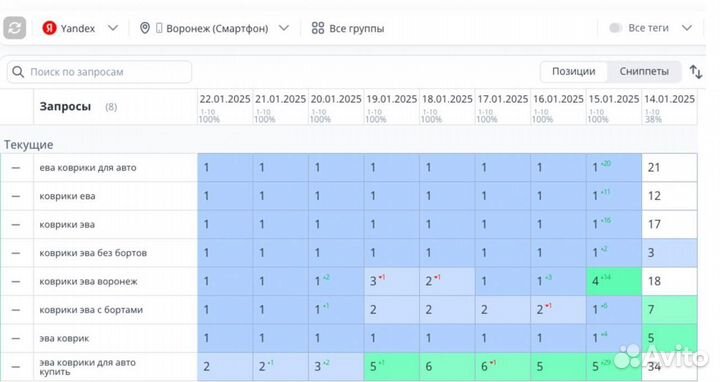This screenshot has width=720, height=382.
Task: Click position 21 for ева коврики для авто
Action: point(669,168)
